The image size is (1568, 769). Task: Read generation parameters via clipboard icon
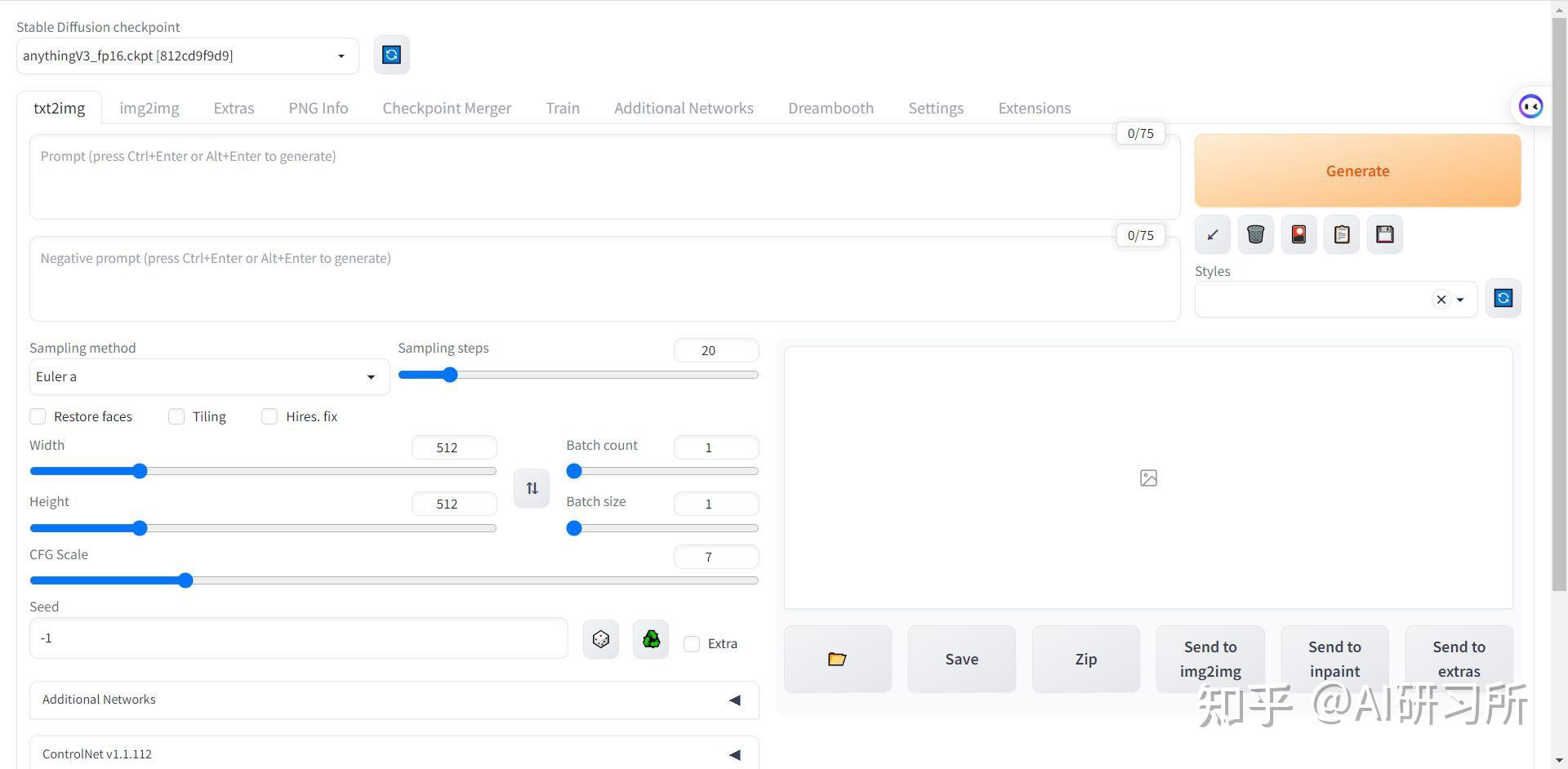coord(1340,234)
